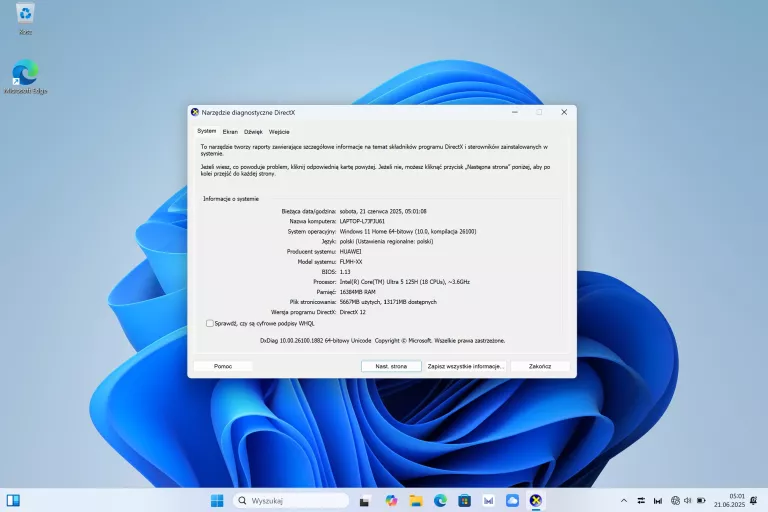The width and height of the screenshot is (768, 512).
Task: Click the HUAWEI system manufacturer value
Action: pyautogui.click(x=350, y=251)
